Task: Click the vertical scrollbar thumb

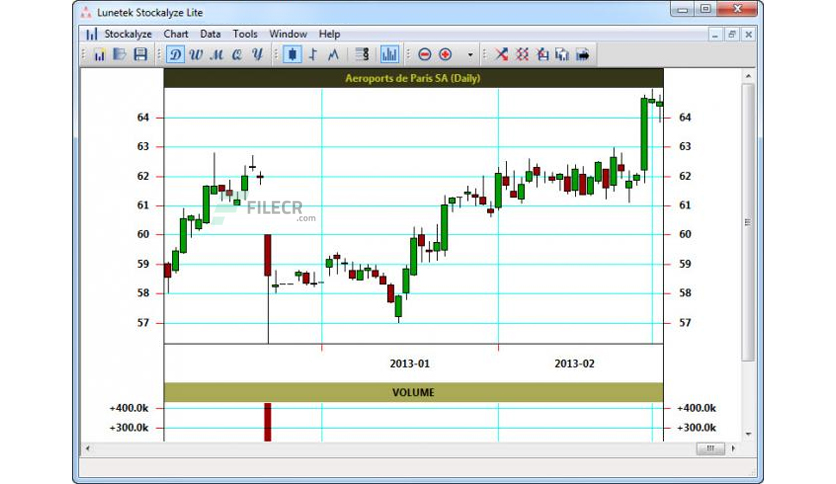Action: (x=748, y=222)
